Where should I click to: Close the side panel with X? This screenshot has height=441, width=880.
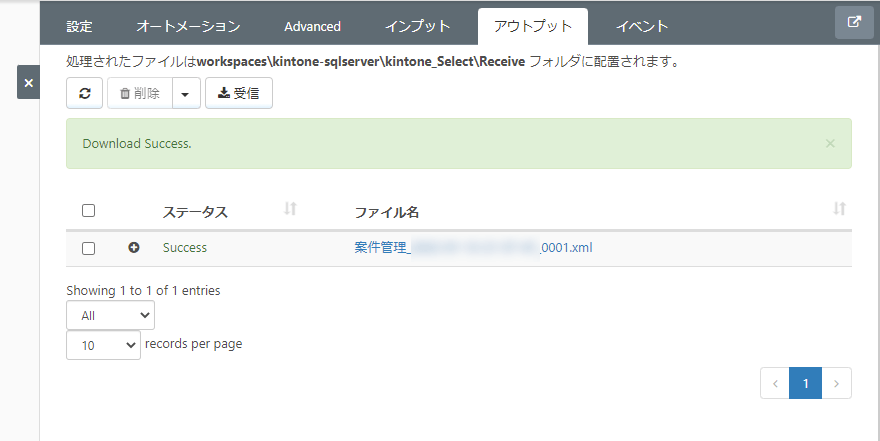click(x=29, y=82)
